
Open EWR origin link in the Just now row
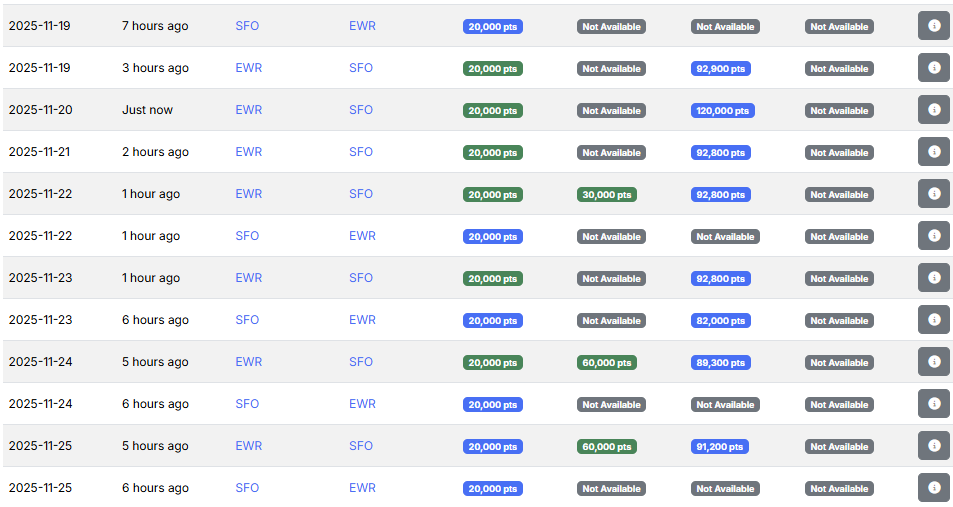pos(248,110)
